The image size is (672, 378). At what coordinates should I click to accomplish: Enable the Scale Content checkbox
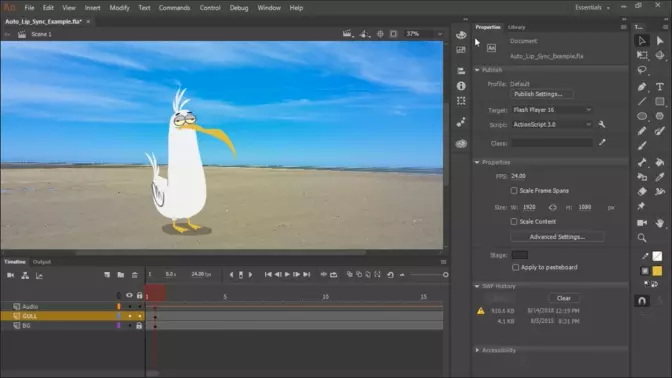click(x=514, y=222)
